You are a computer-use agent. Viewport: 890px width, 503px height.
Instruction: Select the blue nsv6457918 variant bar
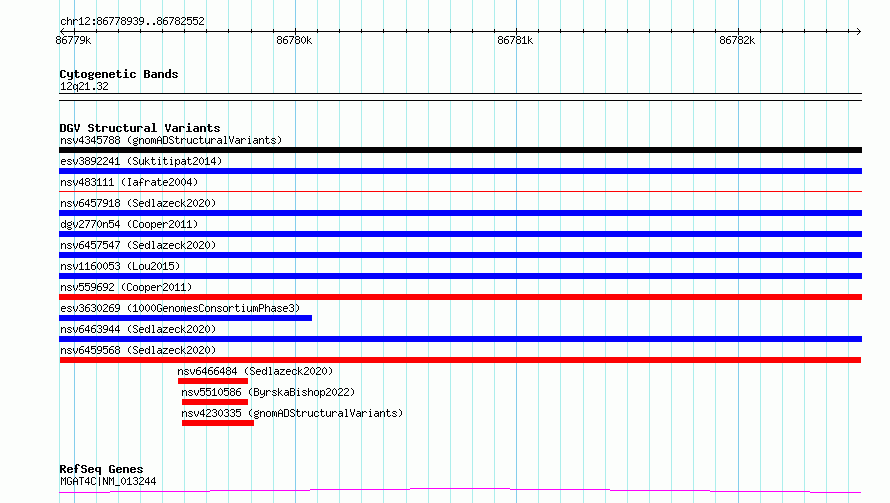tap(460, 213)
